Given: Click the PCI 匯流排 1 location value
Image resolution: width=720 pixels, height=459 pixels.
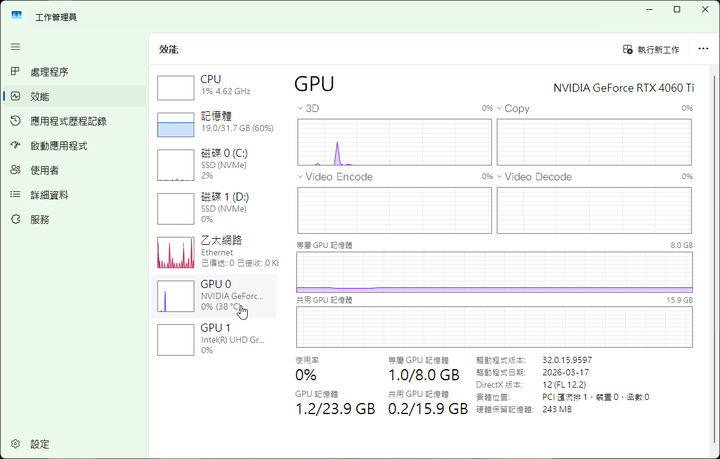Looking at the screenshot, I should coord(596,397).
